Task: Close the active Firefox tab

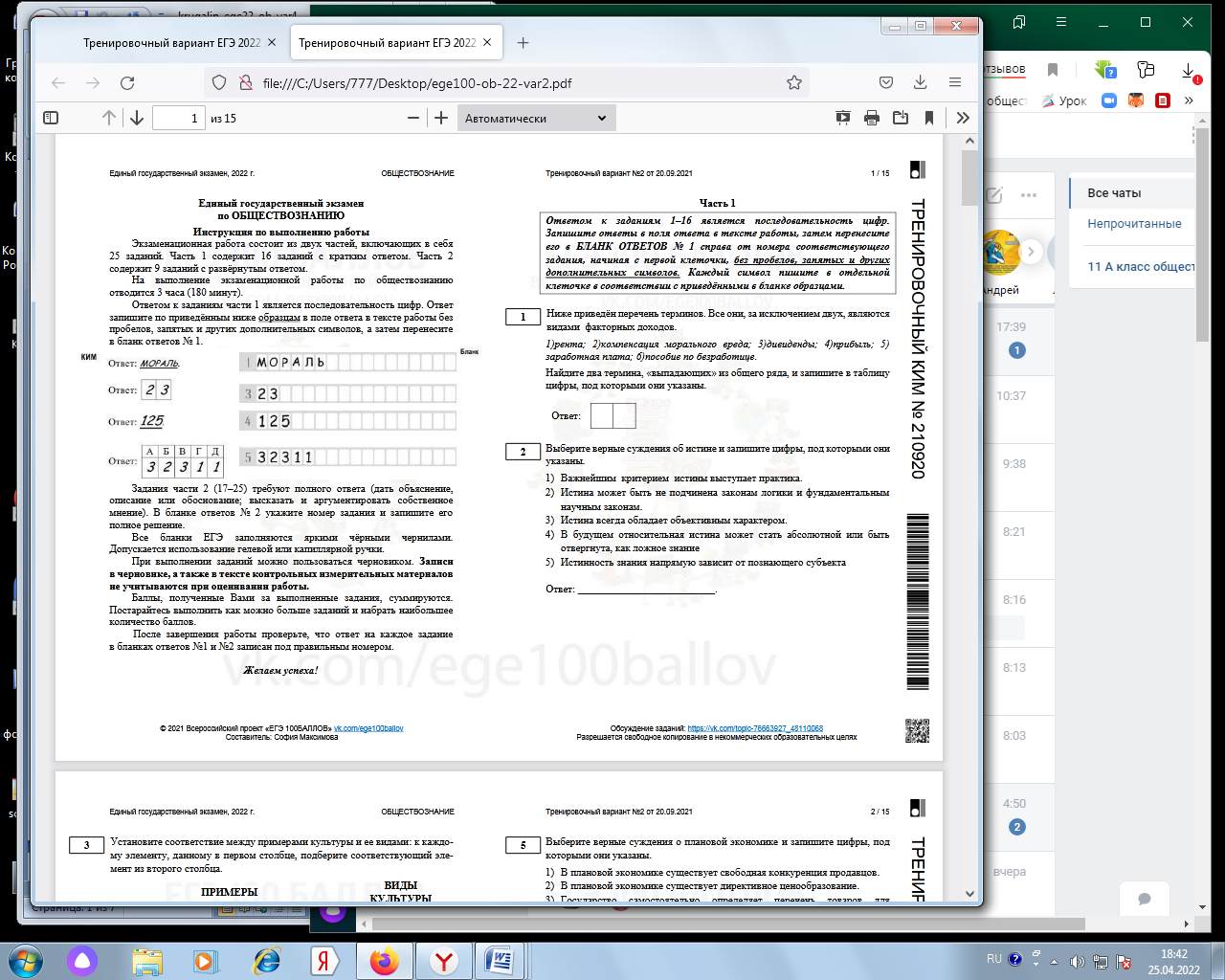Action: (488, 43)
